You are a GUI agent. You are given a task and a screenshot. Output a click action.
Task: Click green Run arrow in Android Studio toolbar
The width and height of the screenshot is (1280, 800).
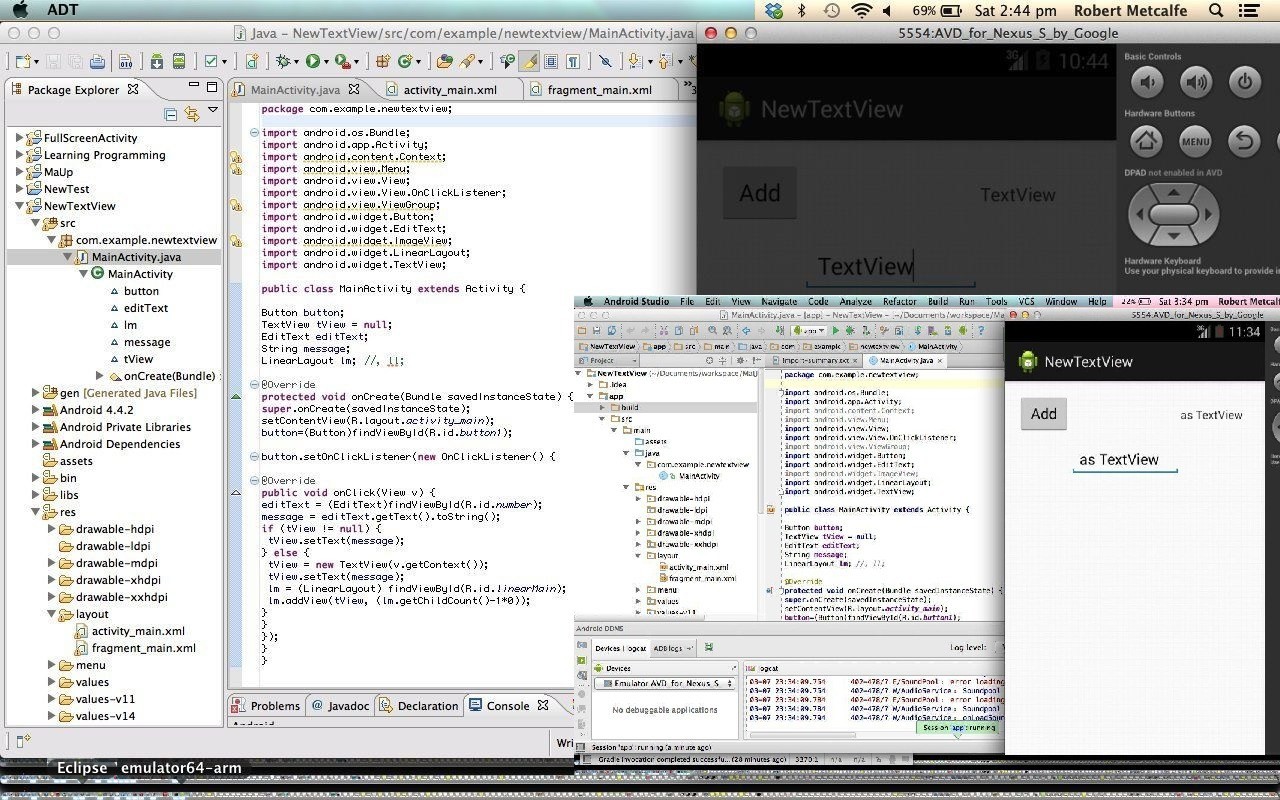835,330
